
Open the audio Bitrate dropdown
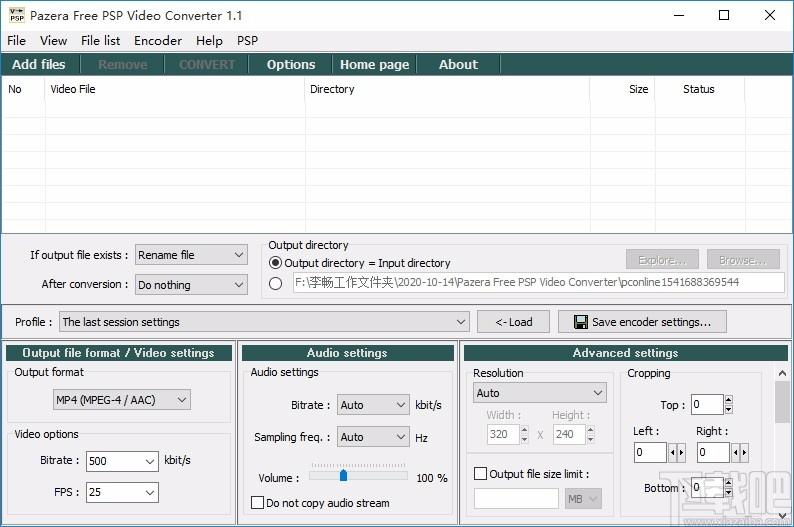[x=373, y=405]
